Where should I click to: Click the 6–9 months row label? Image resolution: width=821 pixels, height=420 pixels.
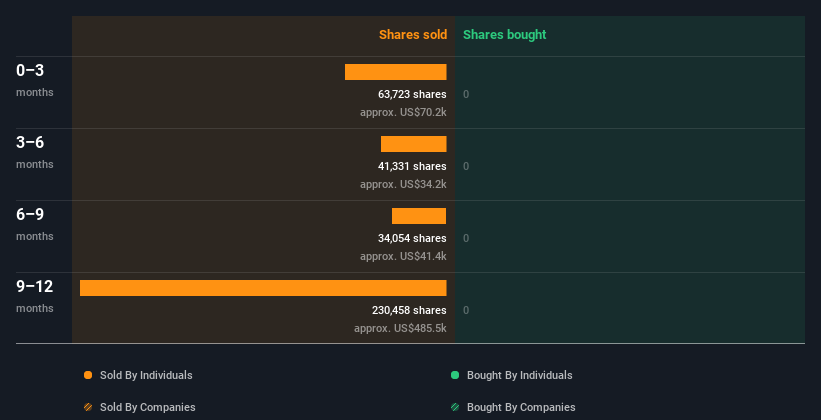(35, 224)
